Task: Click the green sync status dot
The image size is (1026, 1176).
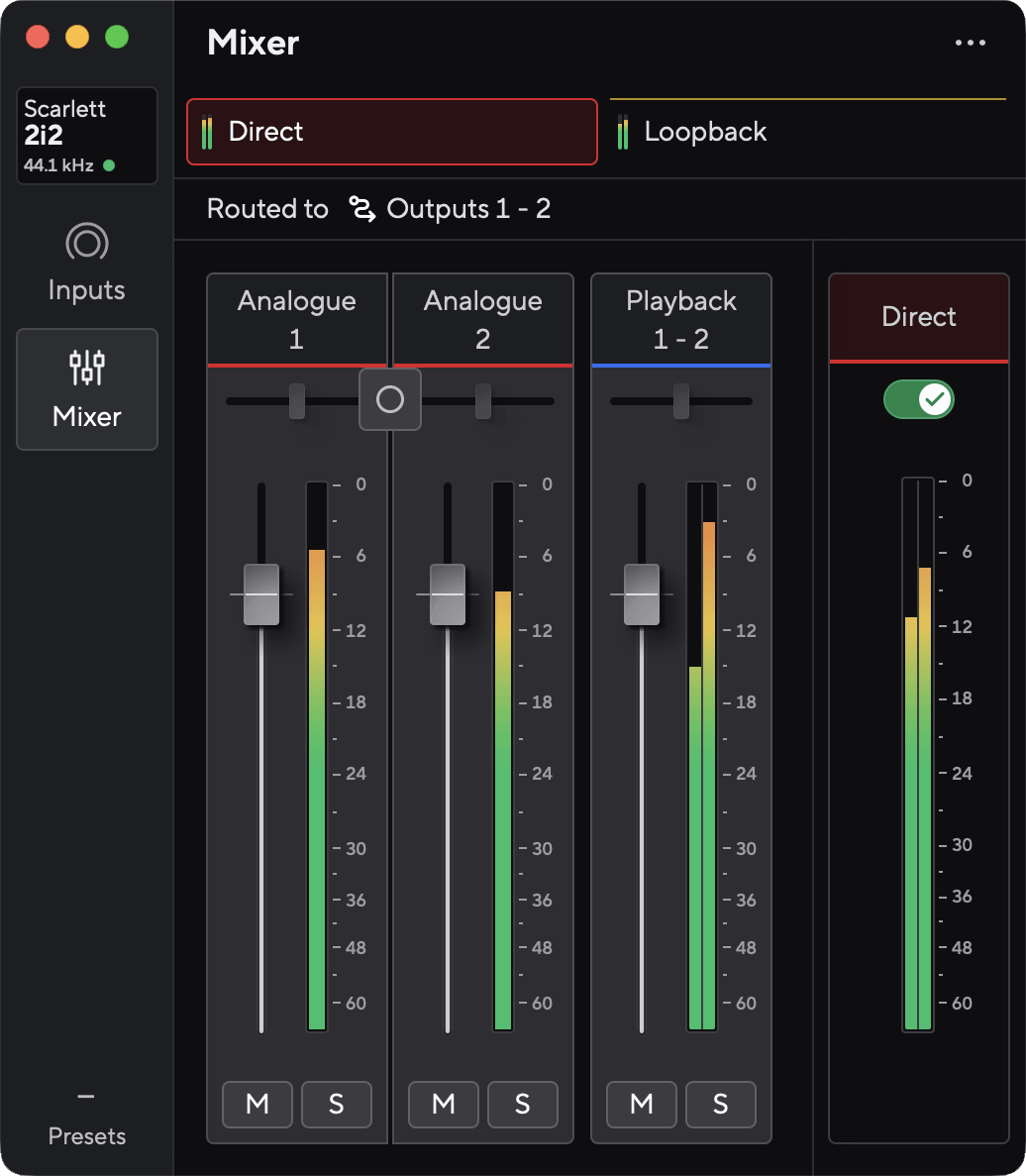Action: click(x=109, y=165)
